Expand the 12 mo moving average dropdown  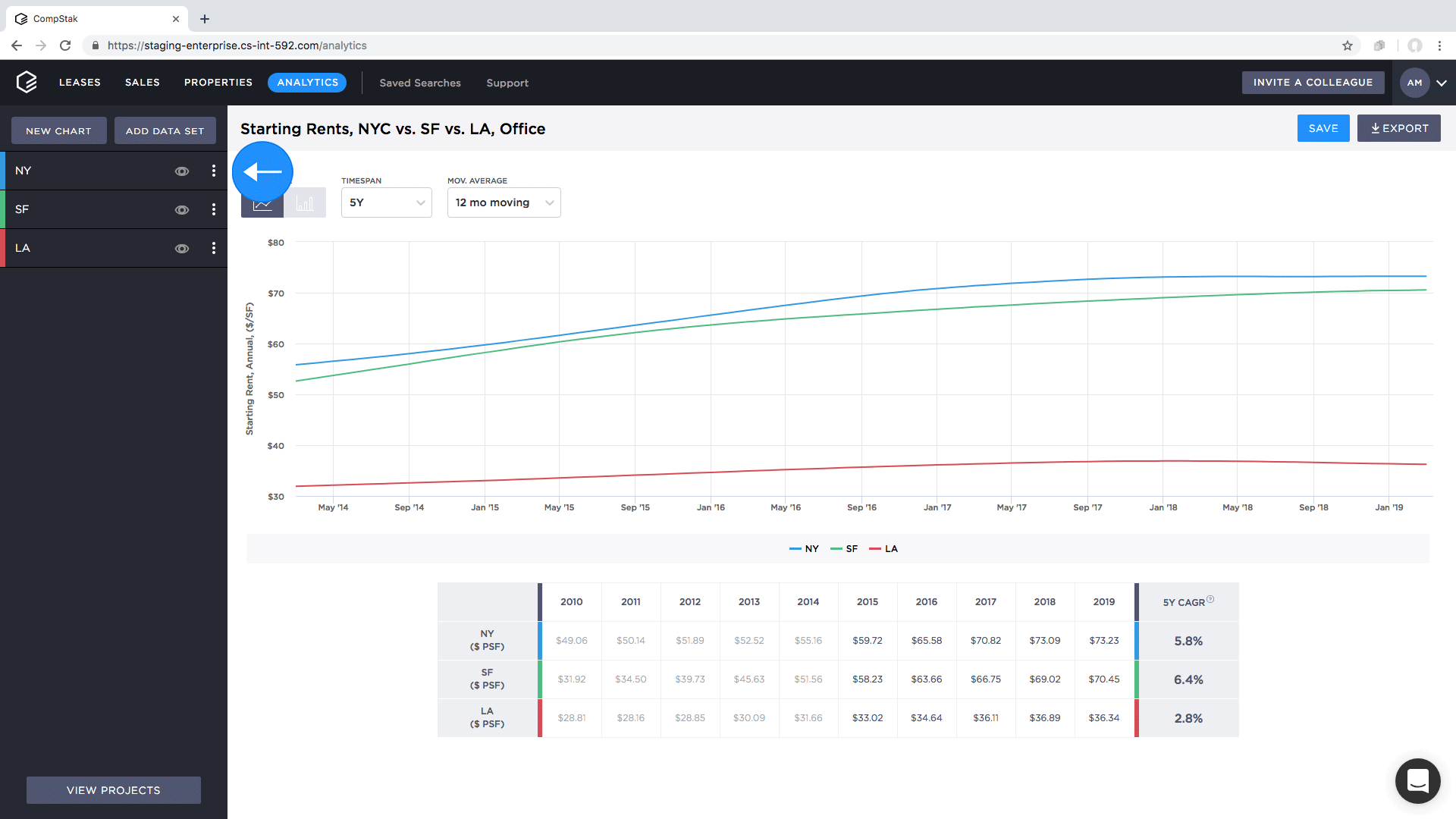coord(504,202)
